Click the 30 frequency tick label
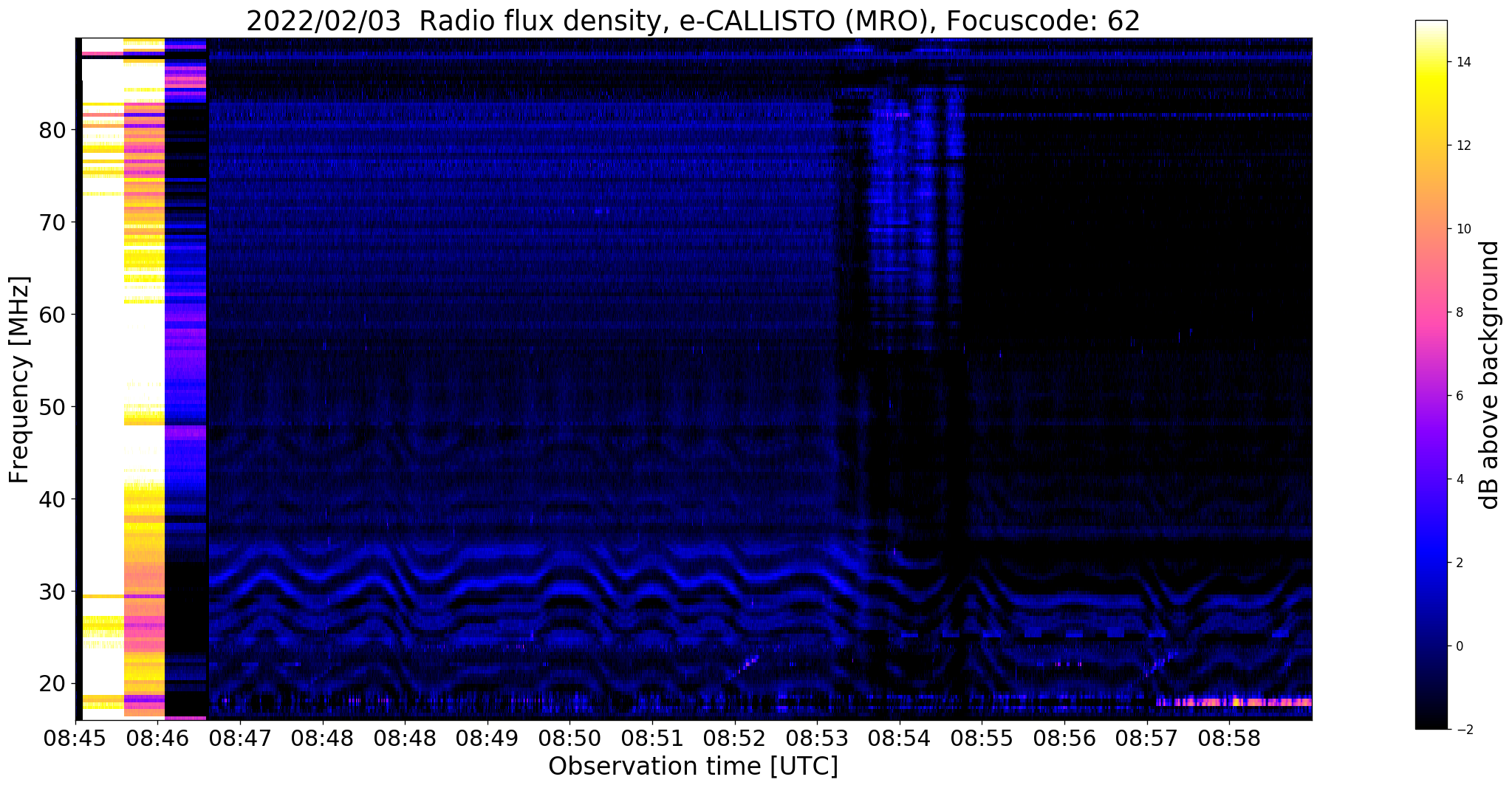Screen dimensions: 1512x788 [53, 592]
